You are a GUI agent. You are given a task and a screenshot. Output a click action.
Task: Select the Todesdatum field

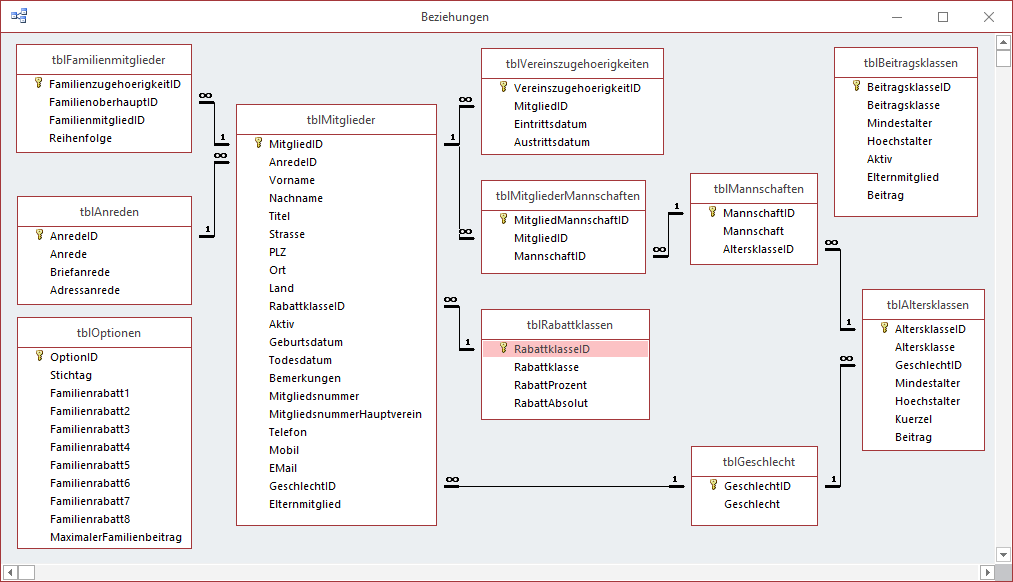coord(300,360)
